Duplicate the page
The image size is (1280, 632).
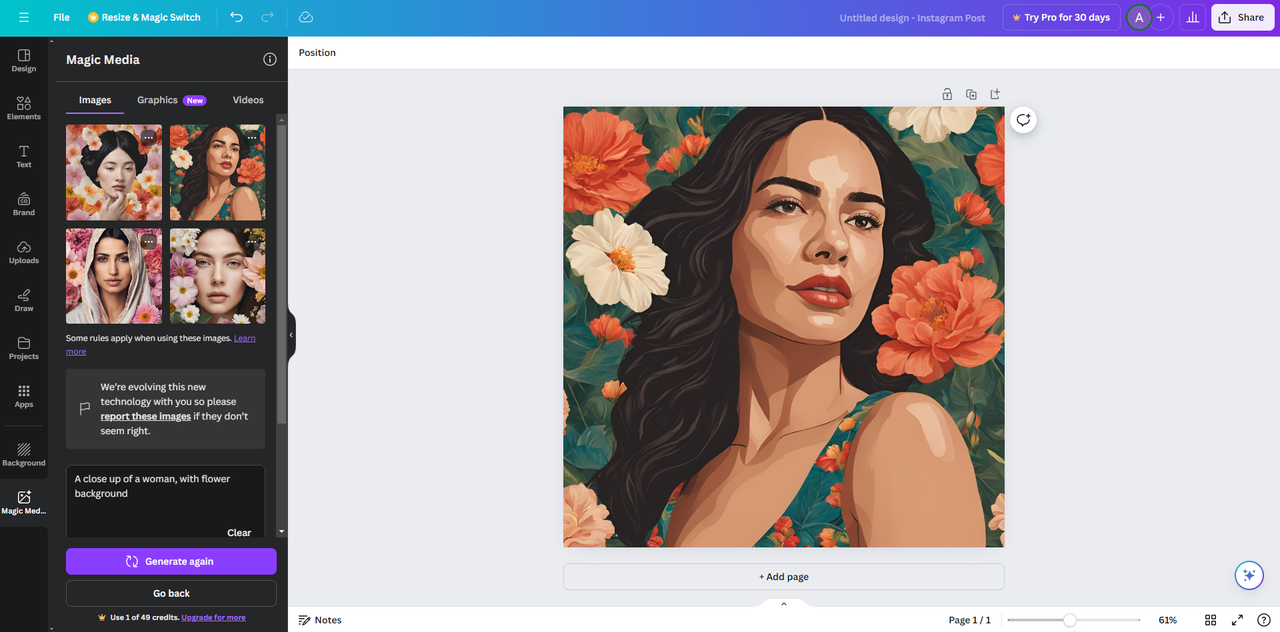[x=971, y=94]
